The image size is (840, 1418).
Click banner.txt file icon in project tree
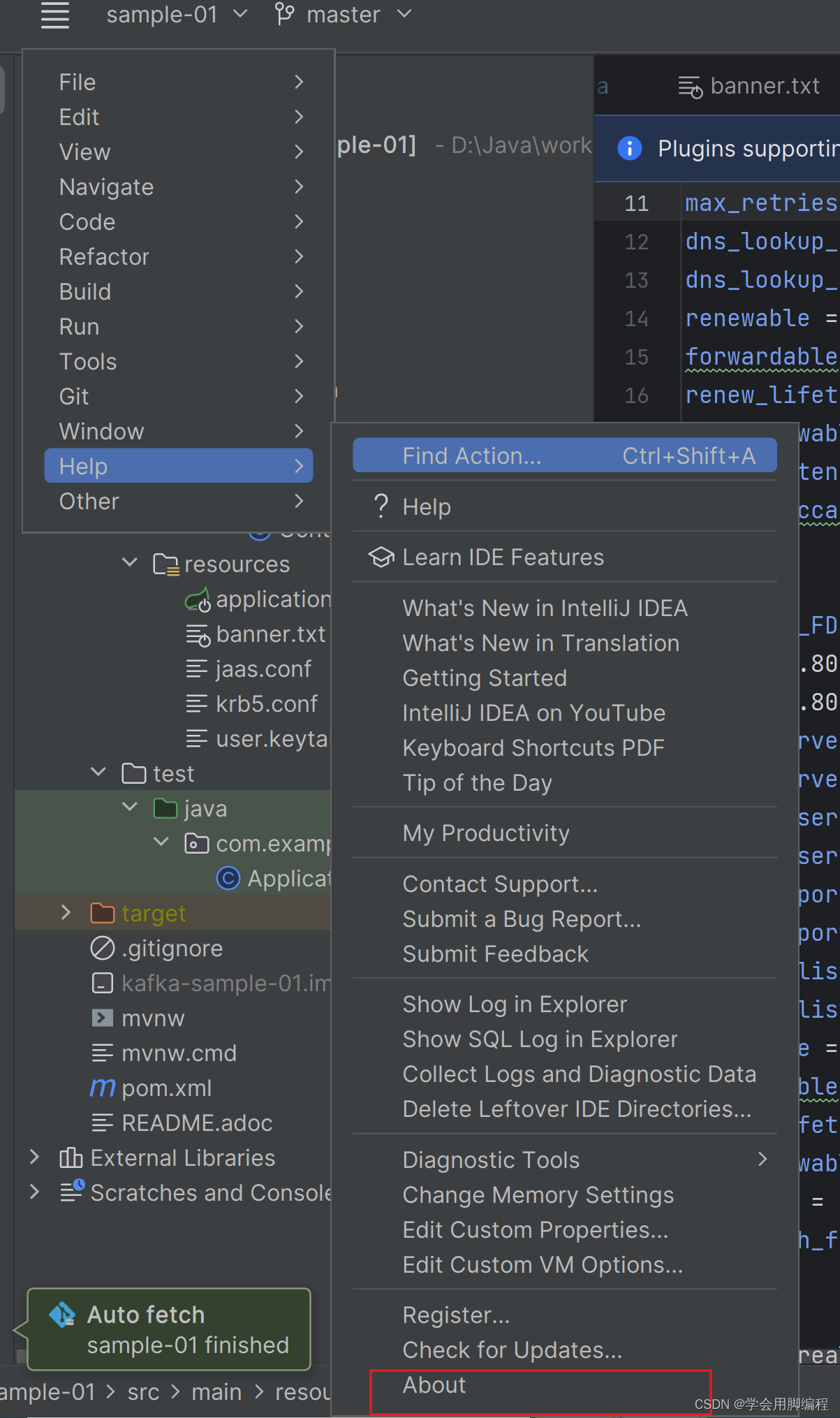(198, 635)
